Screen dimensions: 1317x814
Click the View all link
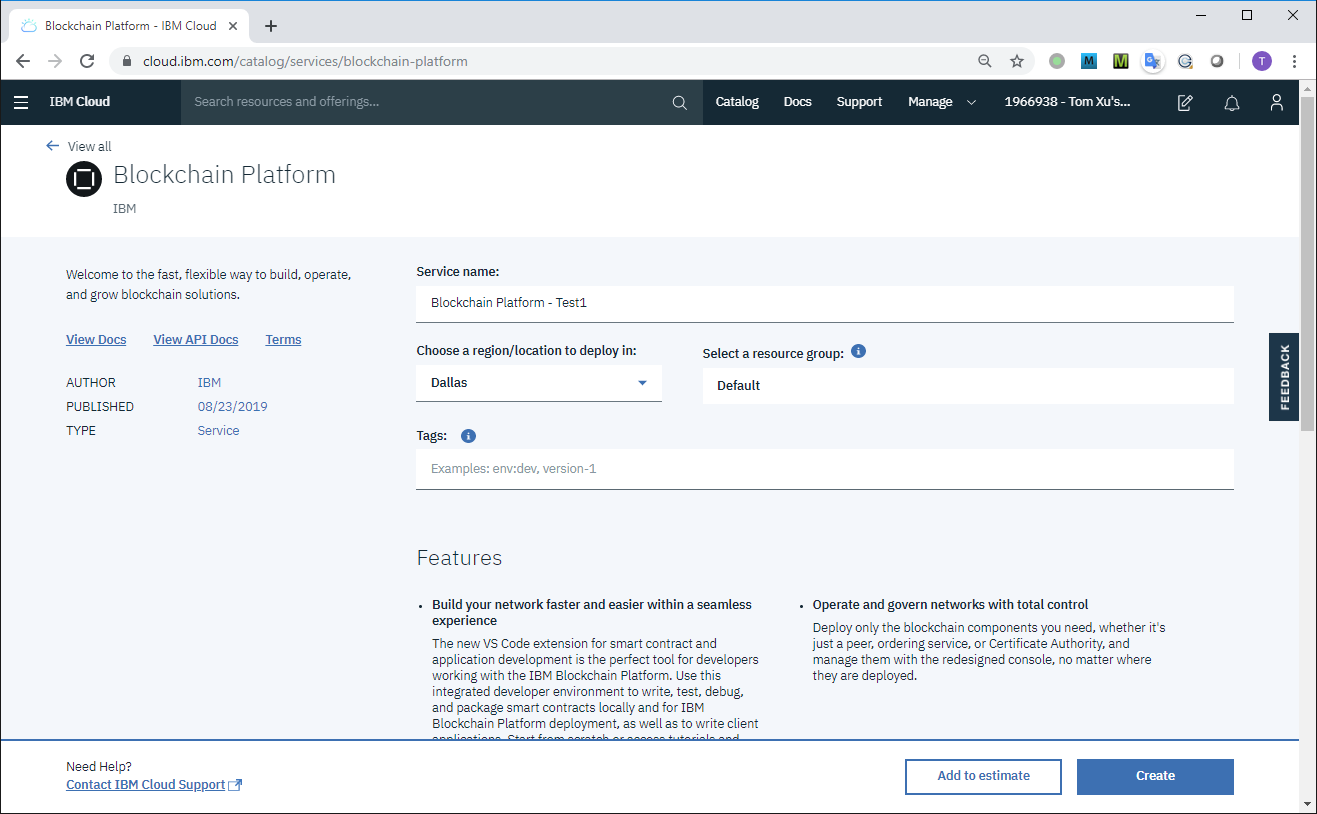(90, 146)
